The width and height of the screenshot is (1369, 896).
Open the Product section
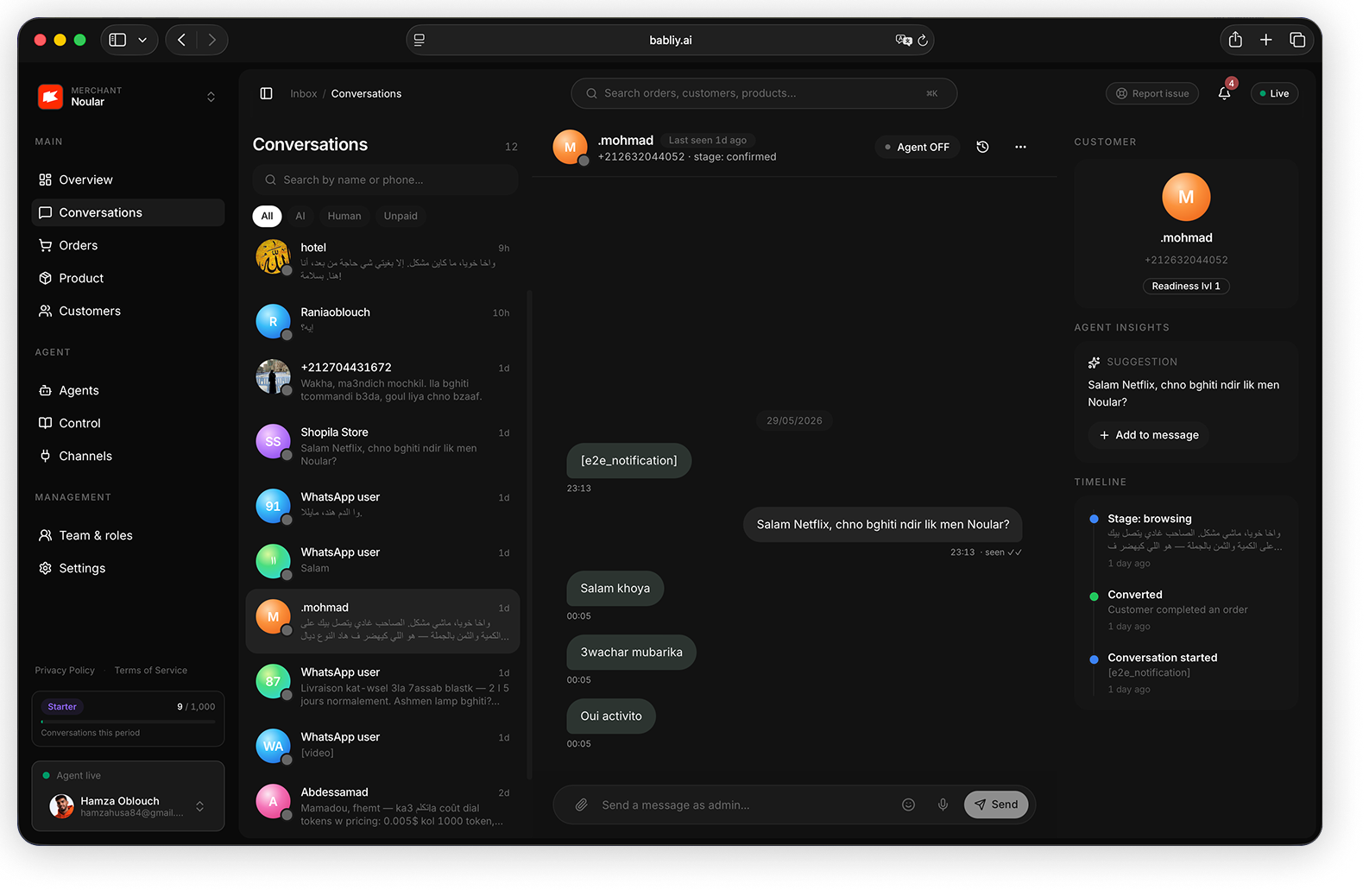[128, 278]
